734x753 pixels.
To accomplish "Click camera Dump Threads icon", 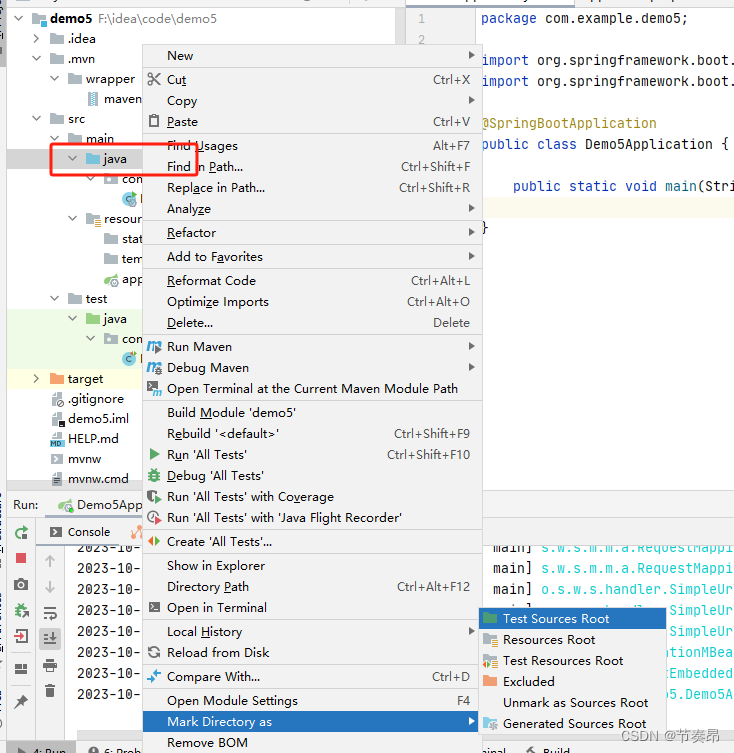I will [21, 584].
